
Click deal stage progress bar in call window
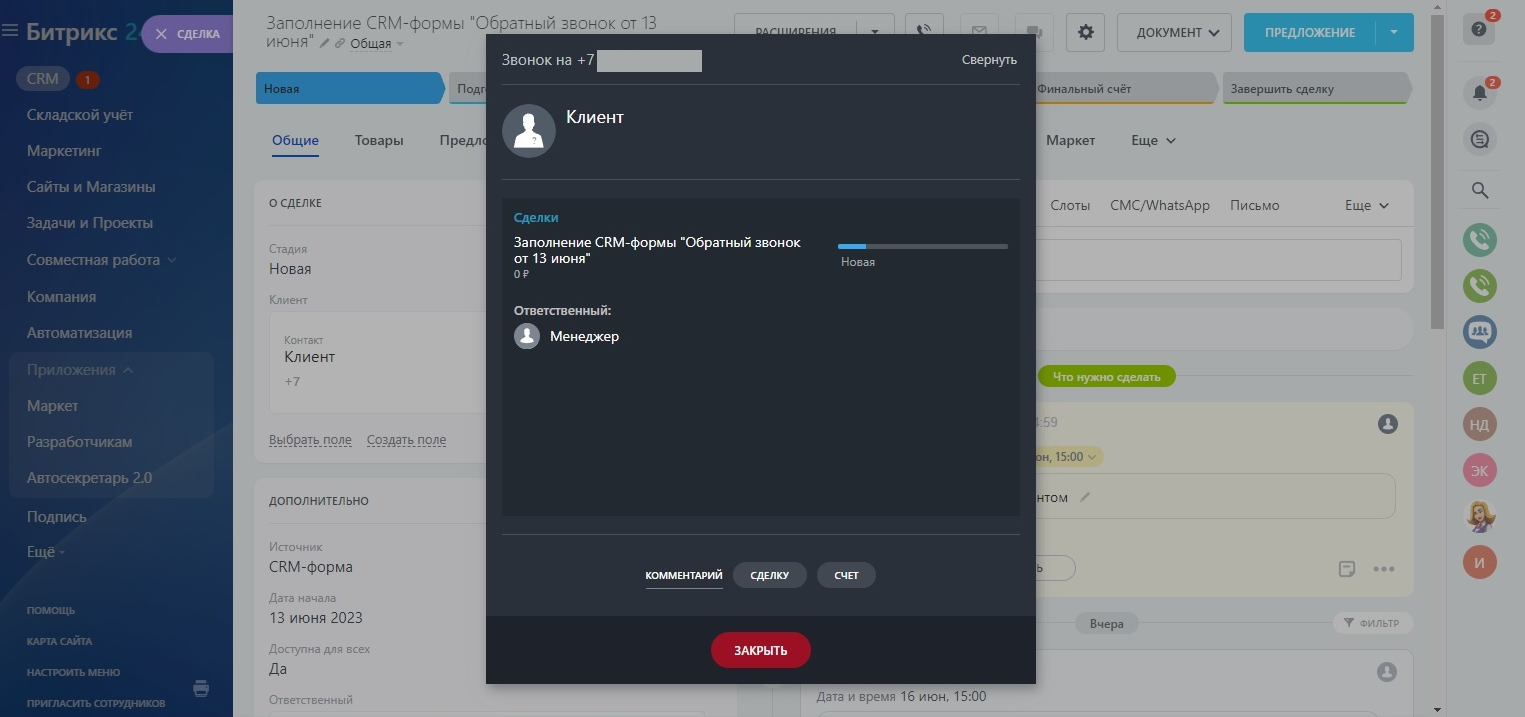click(923, 246)
